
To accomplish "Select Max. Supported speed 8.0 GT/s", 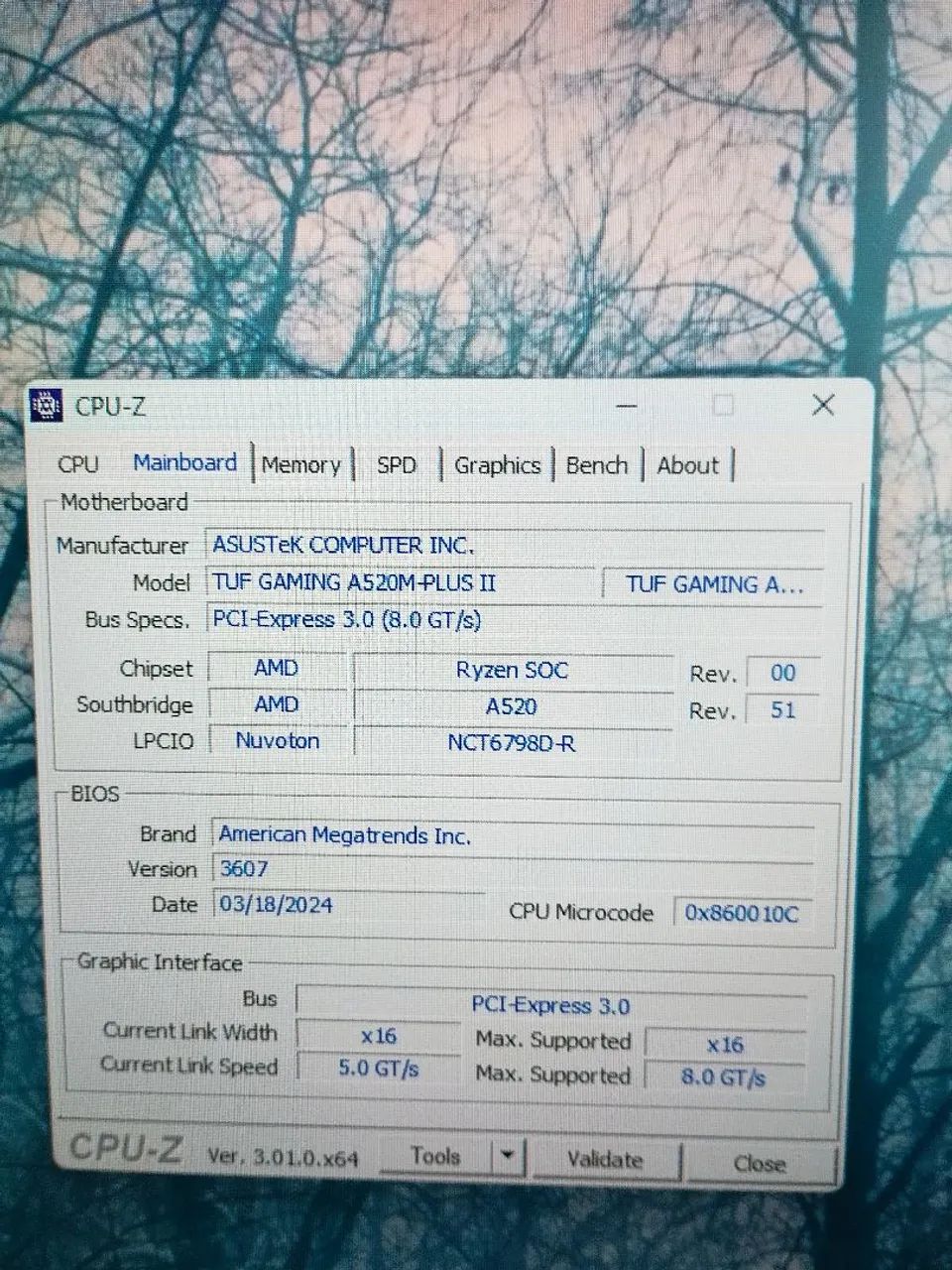I will [725, 1077].
